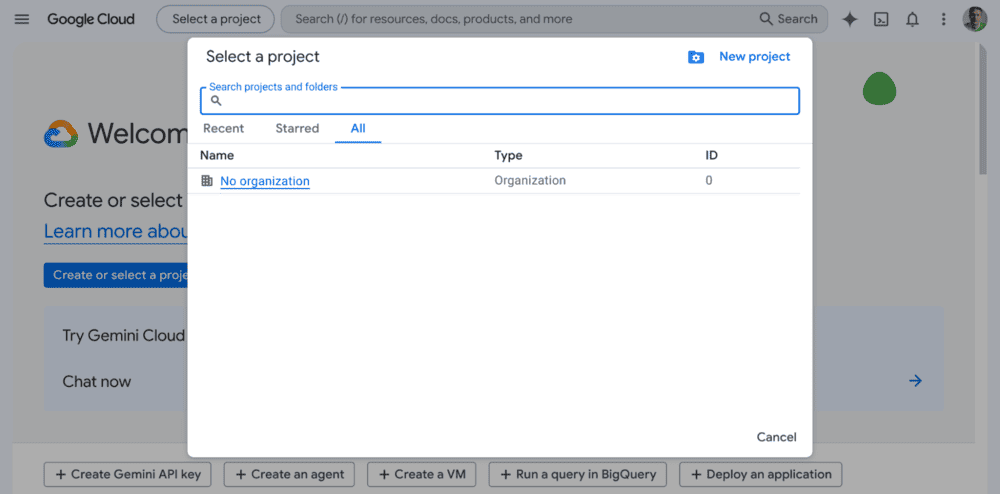
Task: Select the All tab
Action: click(358, 129)
